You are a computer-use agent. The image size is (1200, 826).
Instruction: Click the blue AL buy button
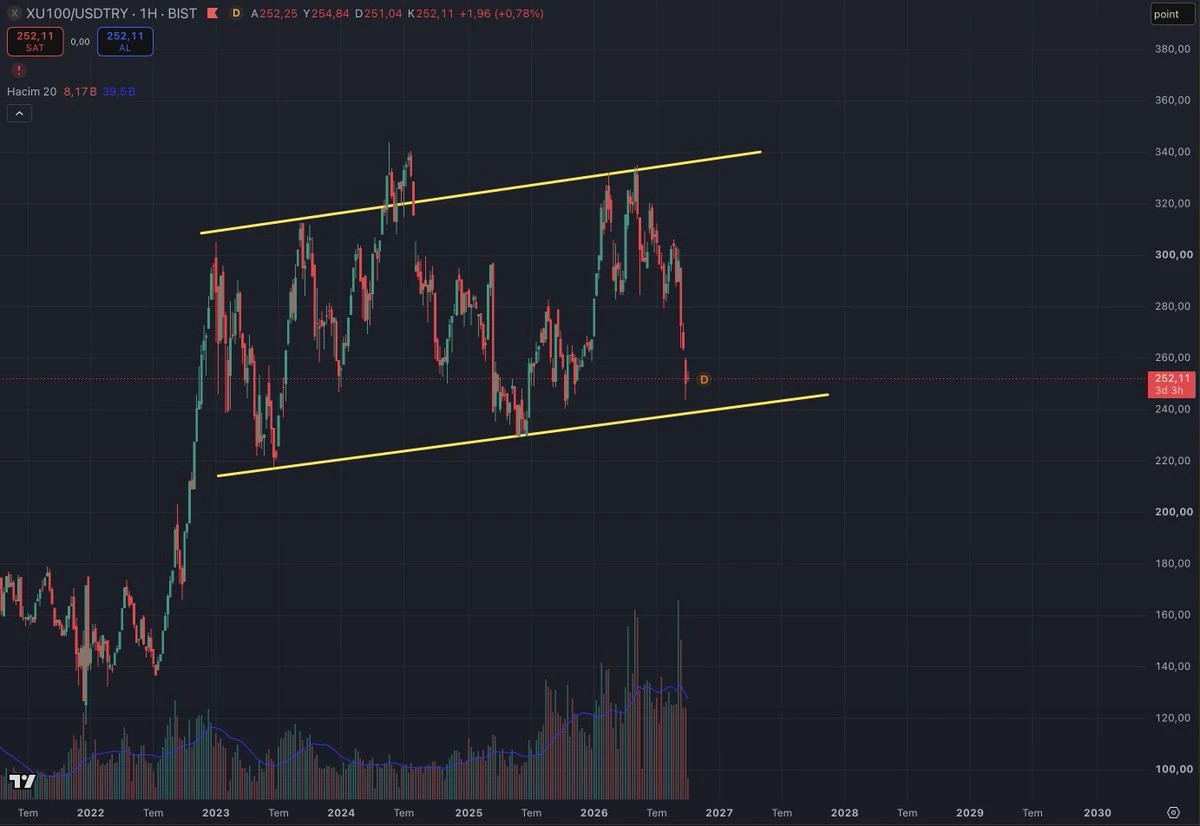click(125, 41)
